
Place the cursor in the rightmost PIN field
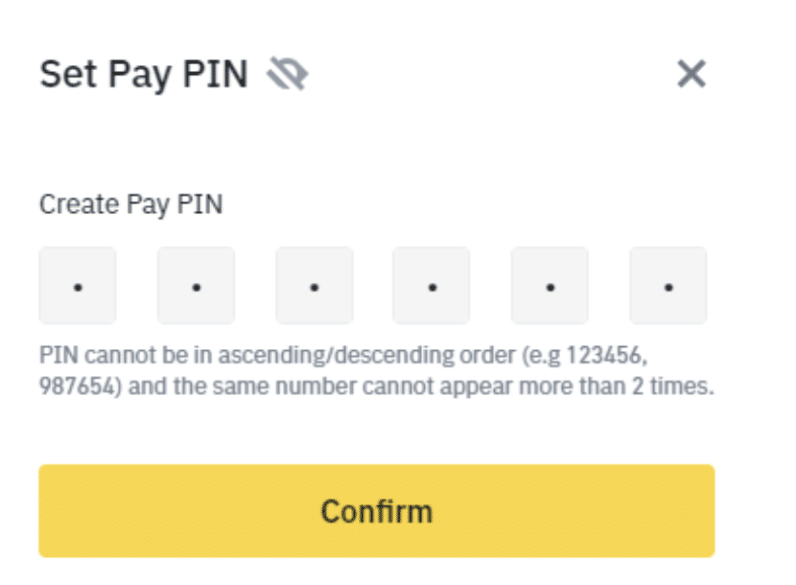tap(668, 286)
